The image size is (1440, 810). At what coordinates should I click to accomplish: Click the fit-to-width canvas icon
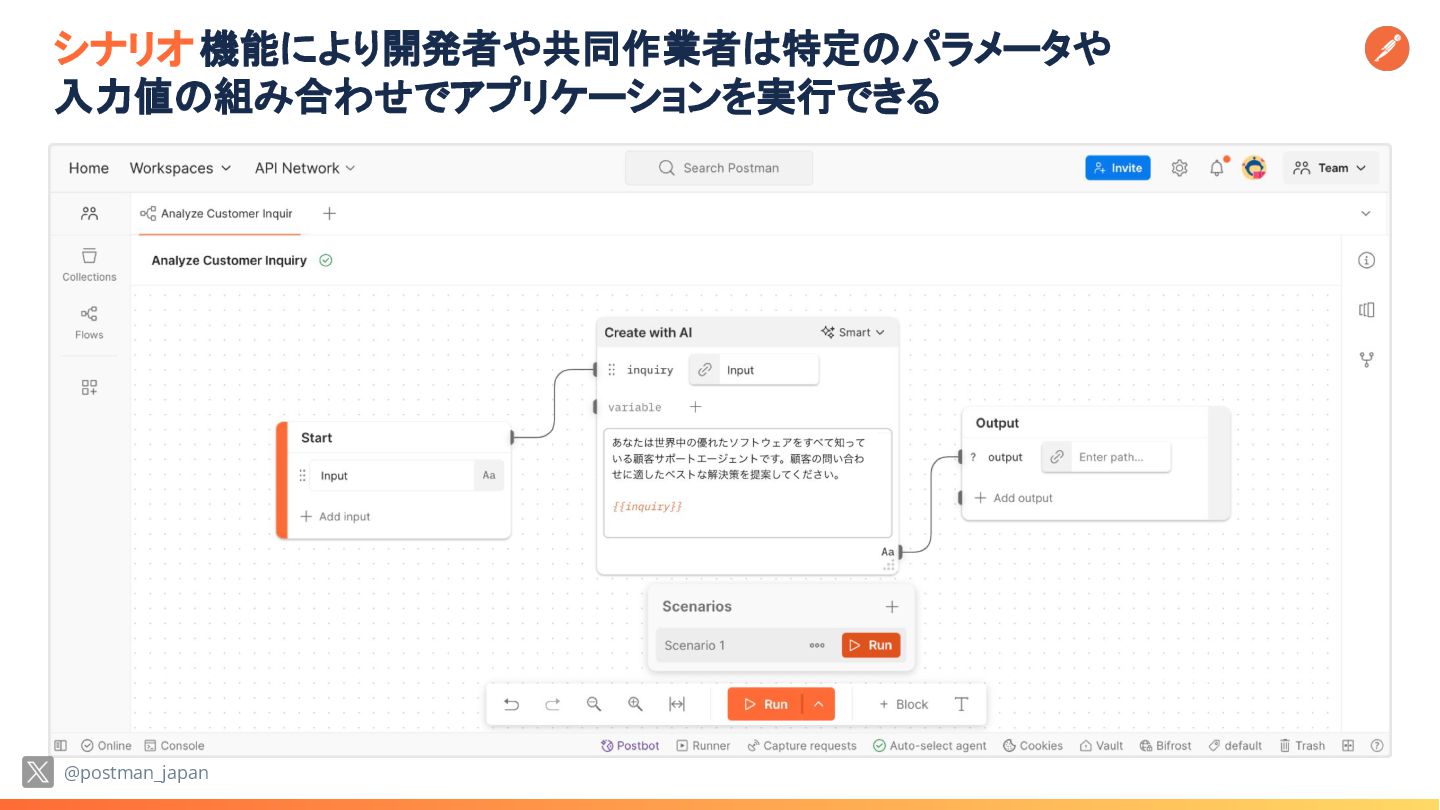pos(677,704)
